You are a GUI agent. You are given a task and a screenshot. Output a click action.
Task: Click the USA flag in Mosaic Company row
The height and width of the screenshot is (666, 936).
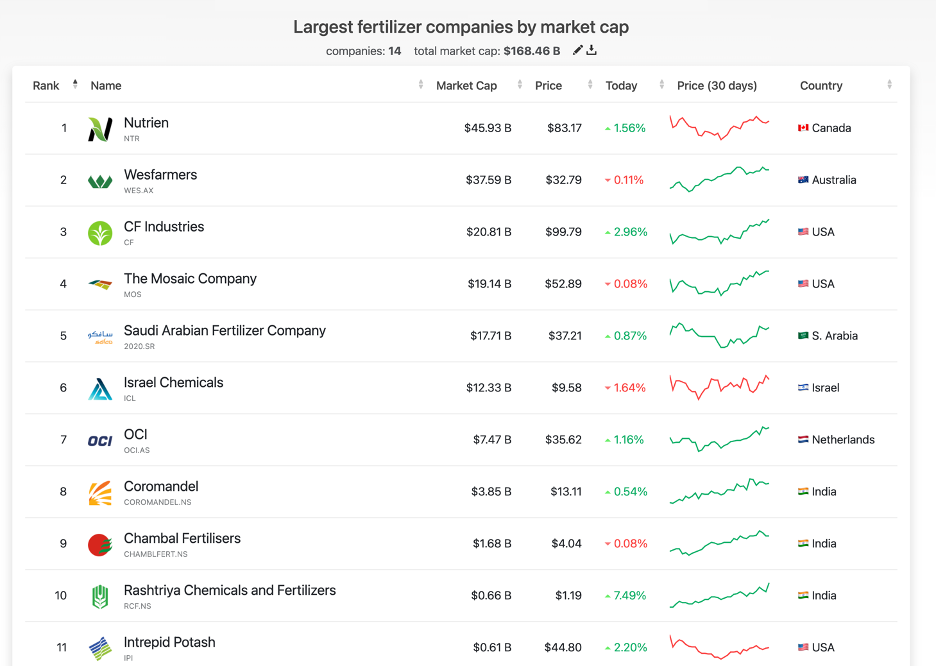pyautogui.click(x=803, y=283)
